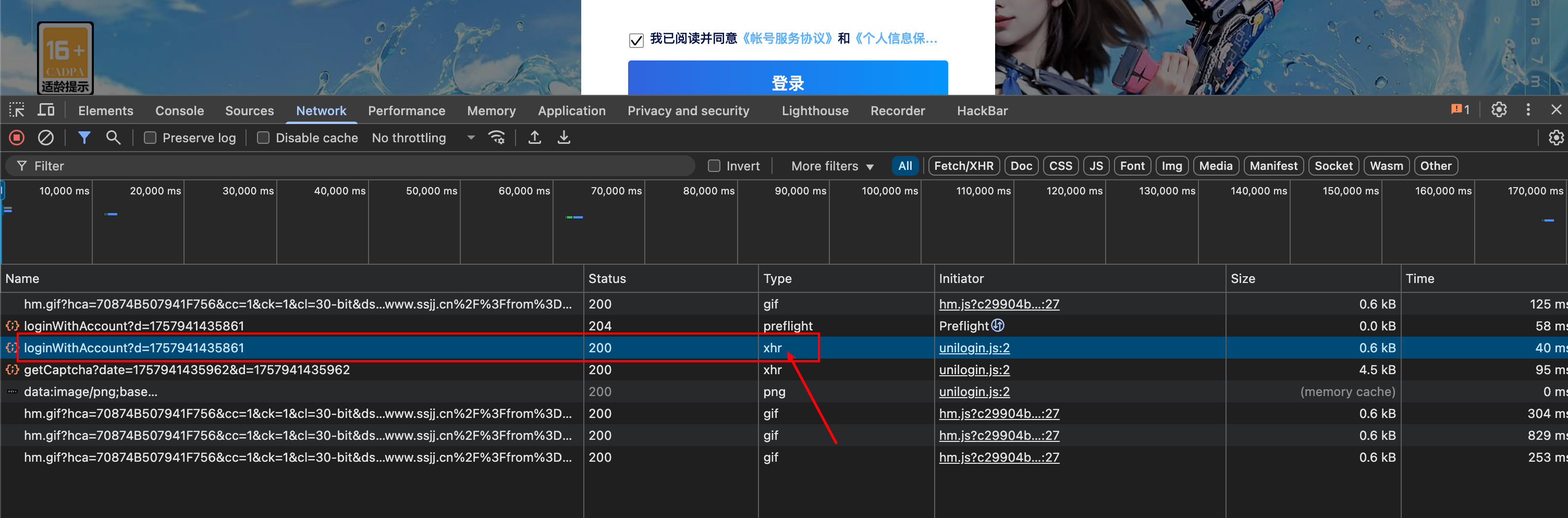Select the inspect element picker icon
Viewport: 1568px width, 518px height.
click(17, 110)
